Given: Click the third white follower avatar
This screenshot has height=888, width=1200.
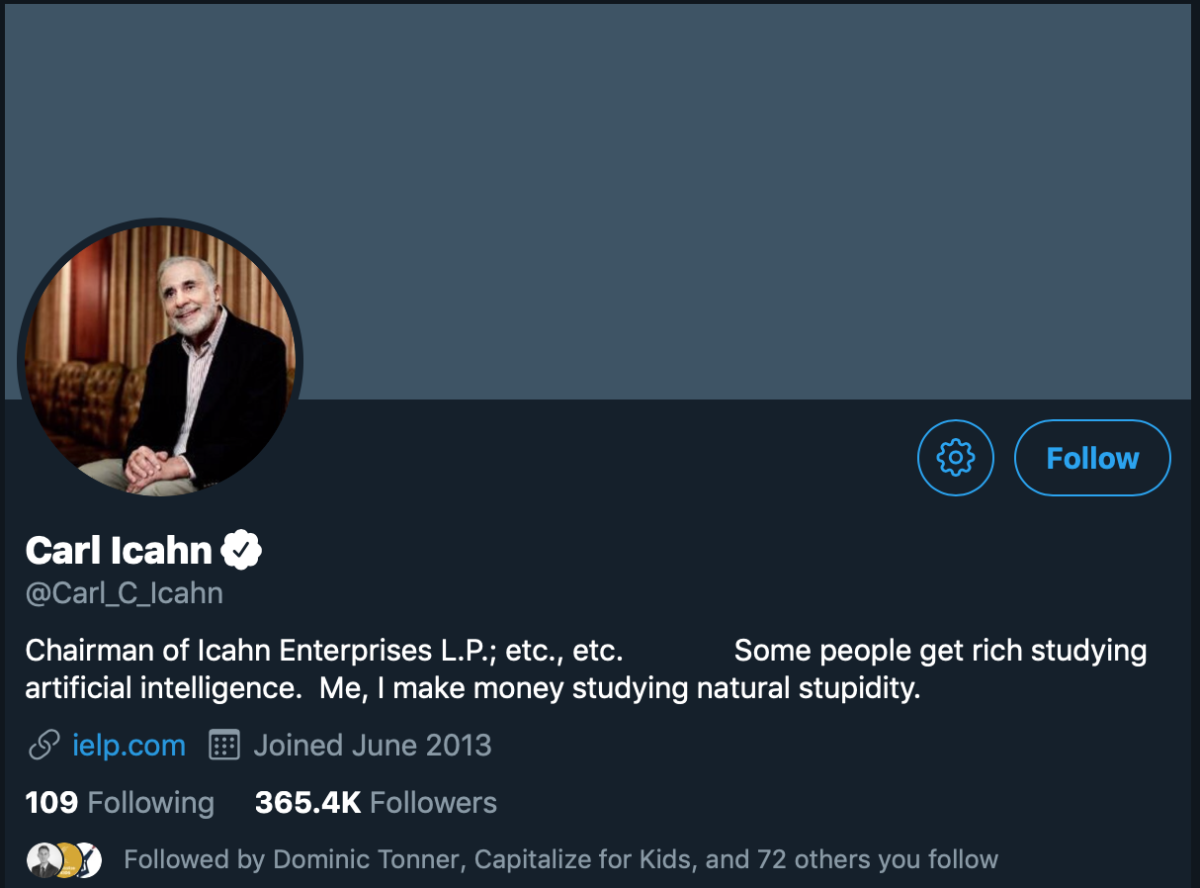Looking at the screenshot, I should pyautogui.click(x=88, y=859).
